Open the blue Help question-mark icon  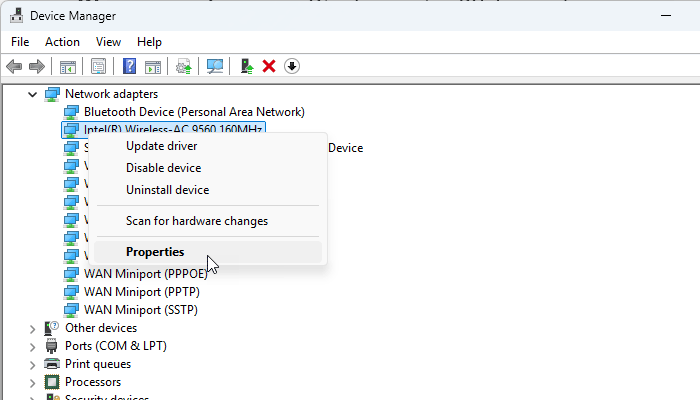coord(129,67)
